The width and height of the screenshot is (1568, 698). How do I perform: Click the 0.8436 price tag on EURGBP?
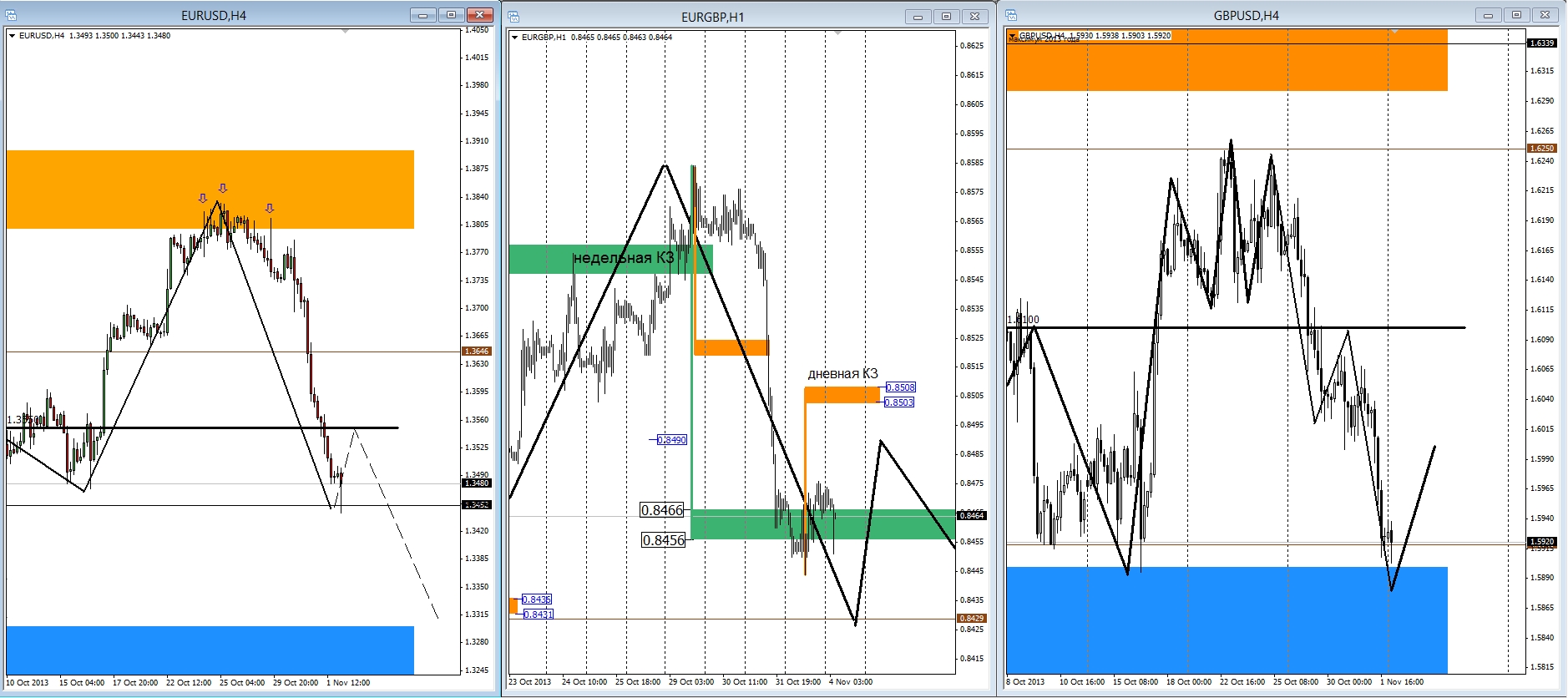point(537,599)
